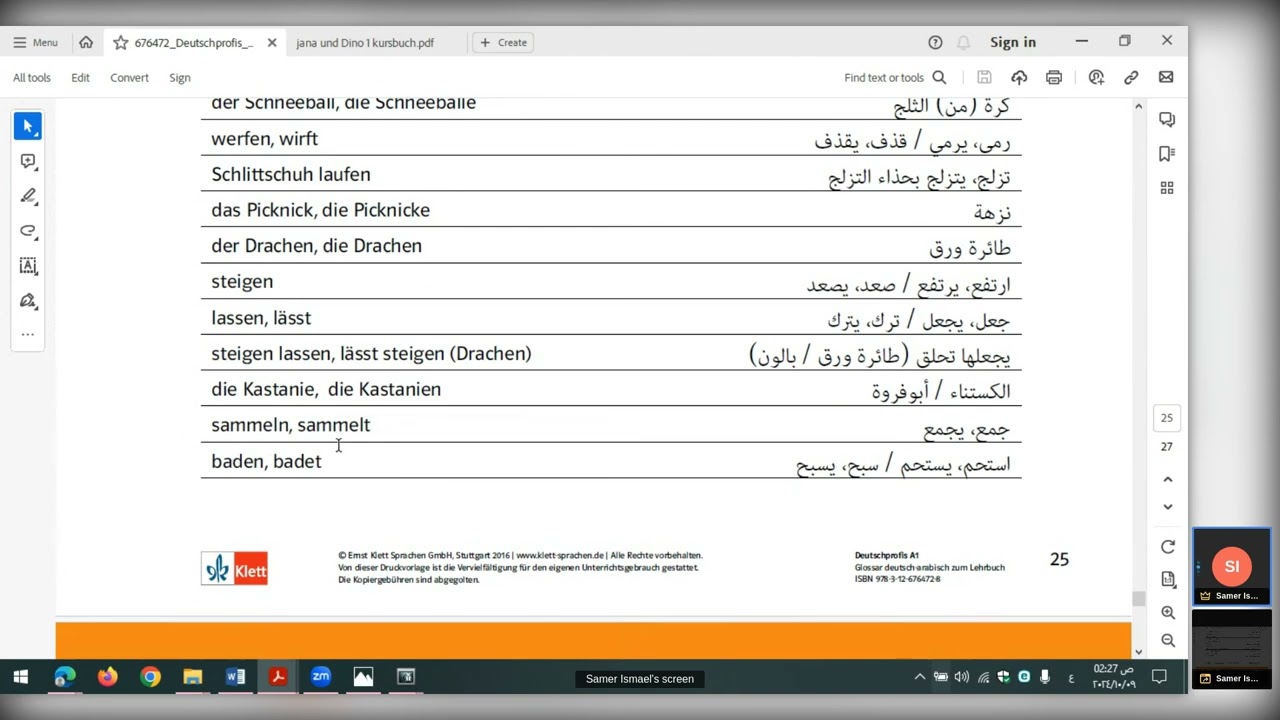Open the Edit menu item
Image resolution: width=1280 pixels, height=720 pixels.
(x=81, y=78)
